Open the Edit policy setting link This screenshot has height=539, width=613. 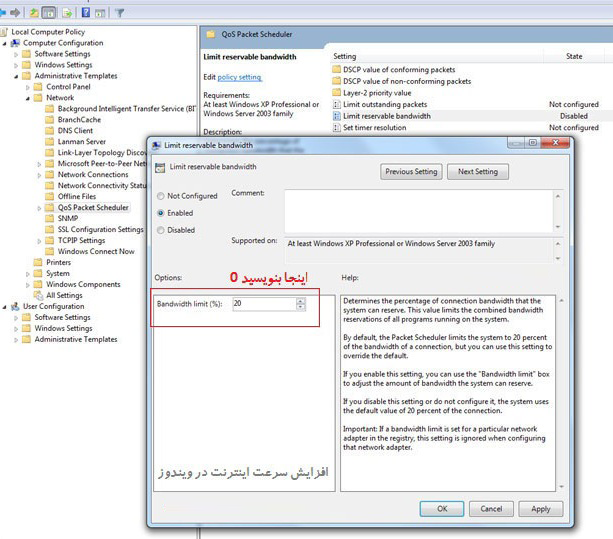point(239,77)
